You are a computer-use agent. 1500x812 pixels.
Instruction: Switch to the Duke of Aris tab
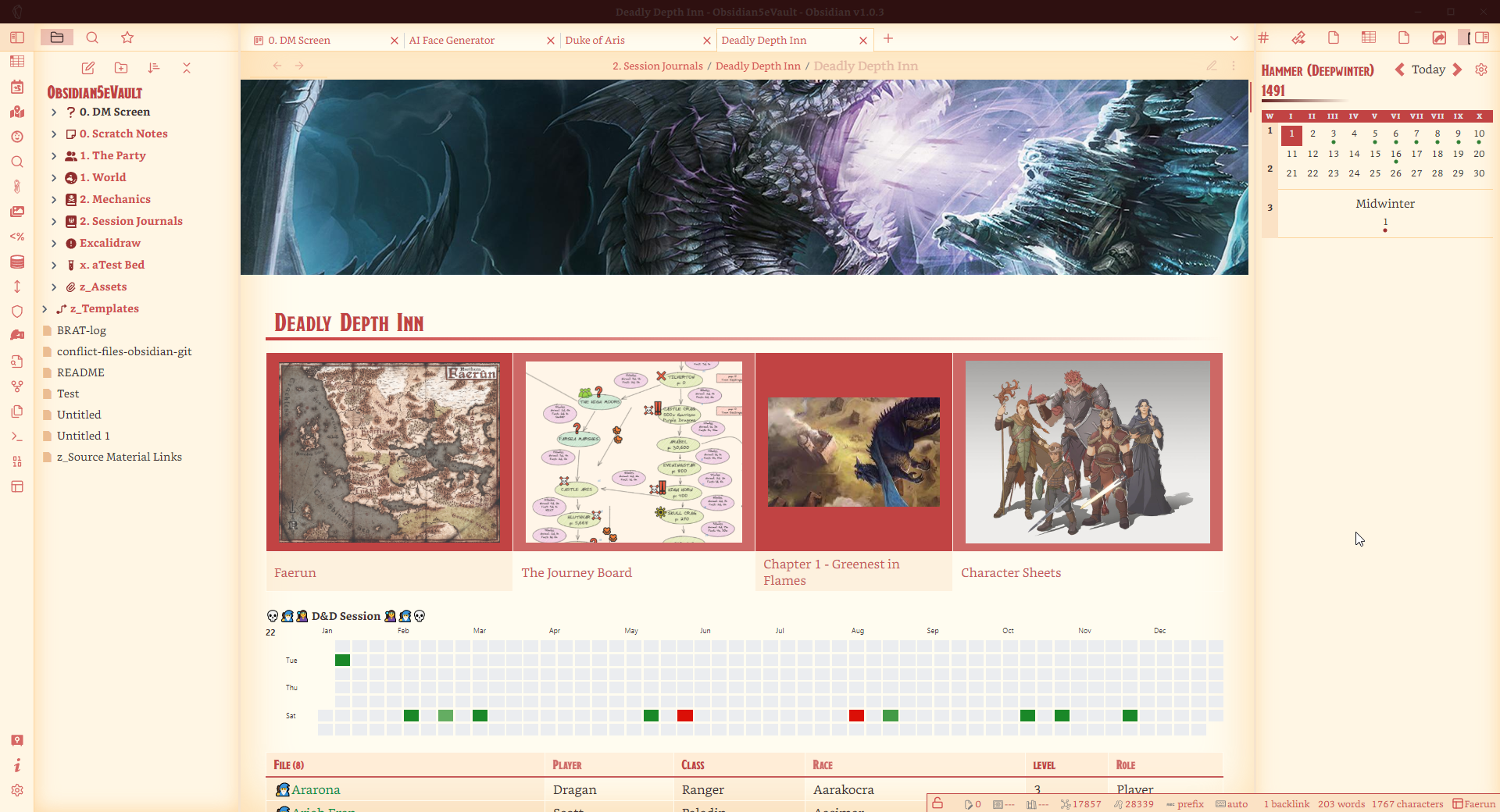point(595,40)
